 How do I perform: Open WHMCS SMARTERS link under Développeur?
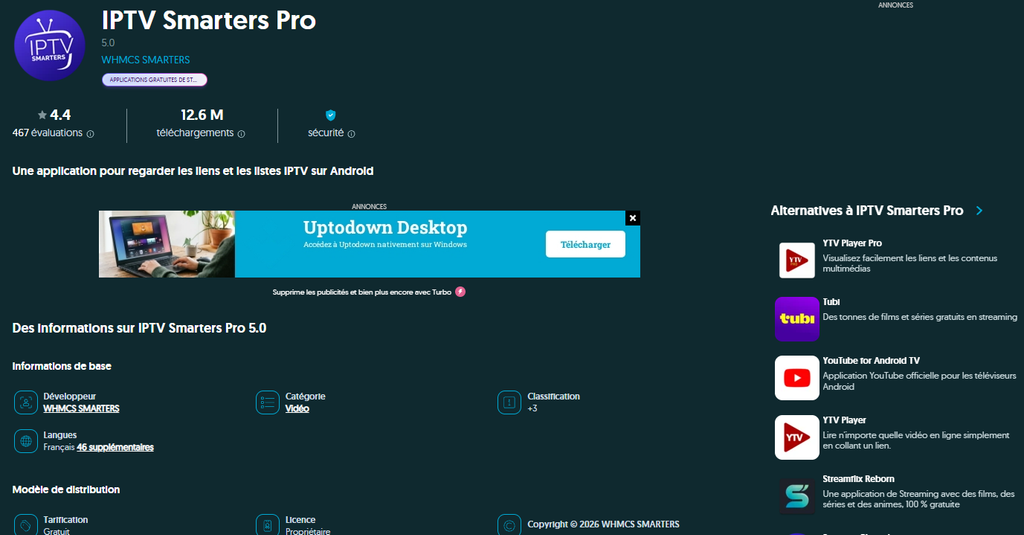81,408
